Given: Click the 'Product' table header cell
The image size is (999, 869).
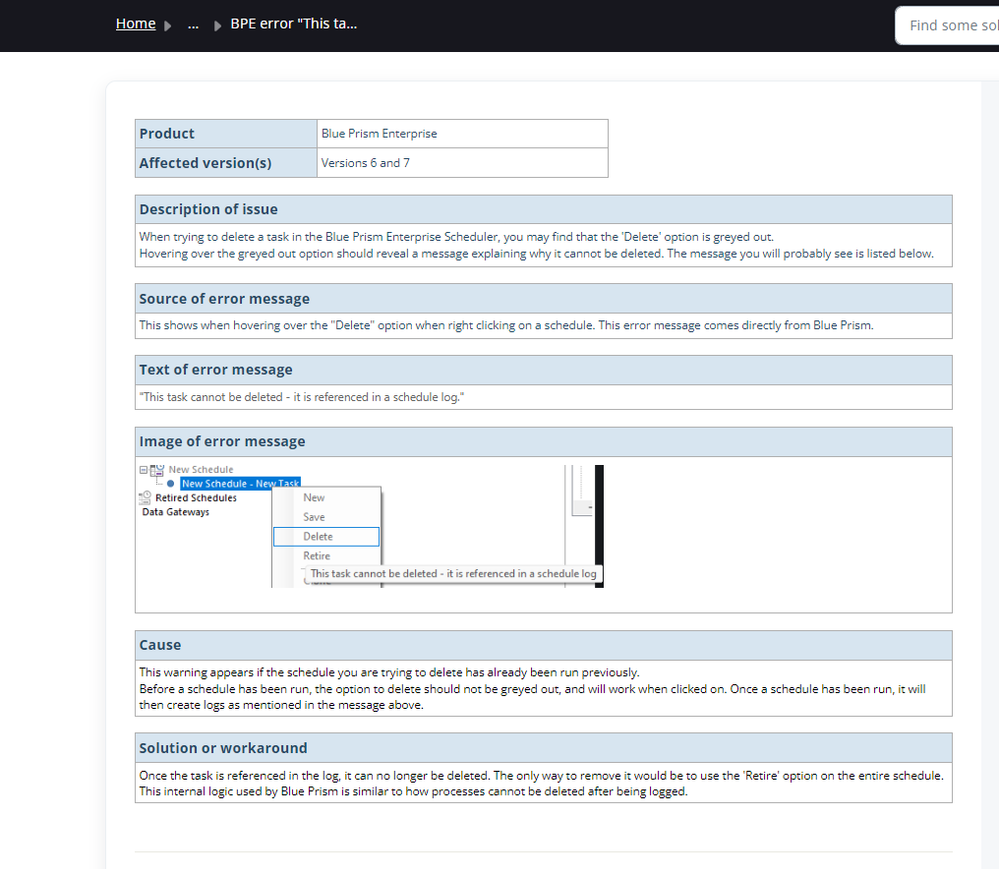Looking at the screenshot, I should tap(226, 134).
